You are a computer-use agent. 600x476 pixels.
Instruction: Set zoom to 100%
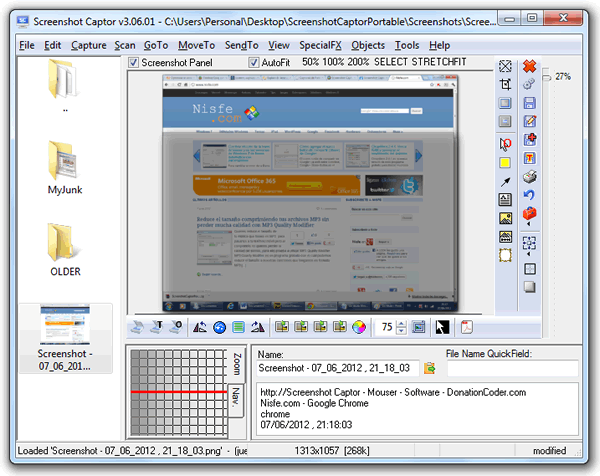click(x=333, y=62)
